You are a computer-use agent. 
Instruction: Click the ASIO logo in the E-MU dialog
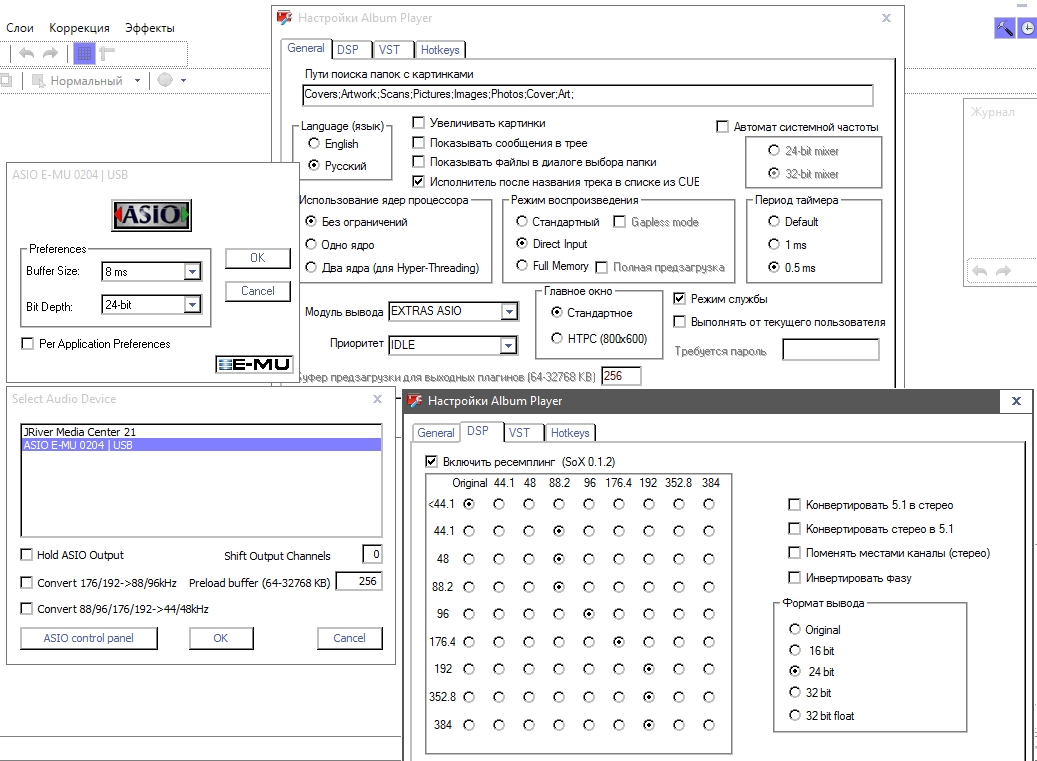151,215
